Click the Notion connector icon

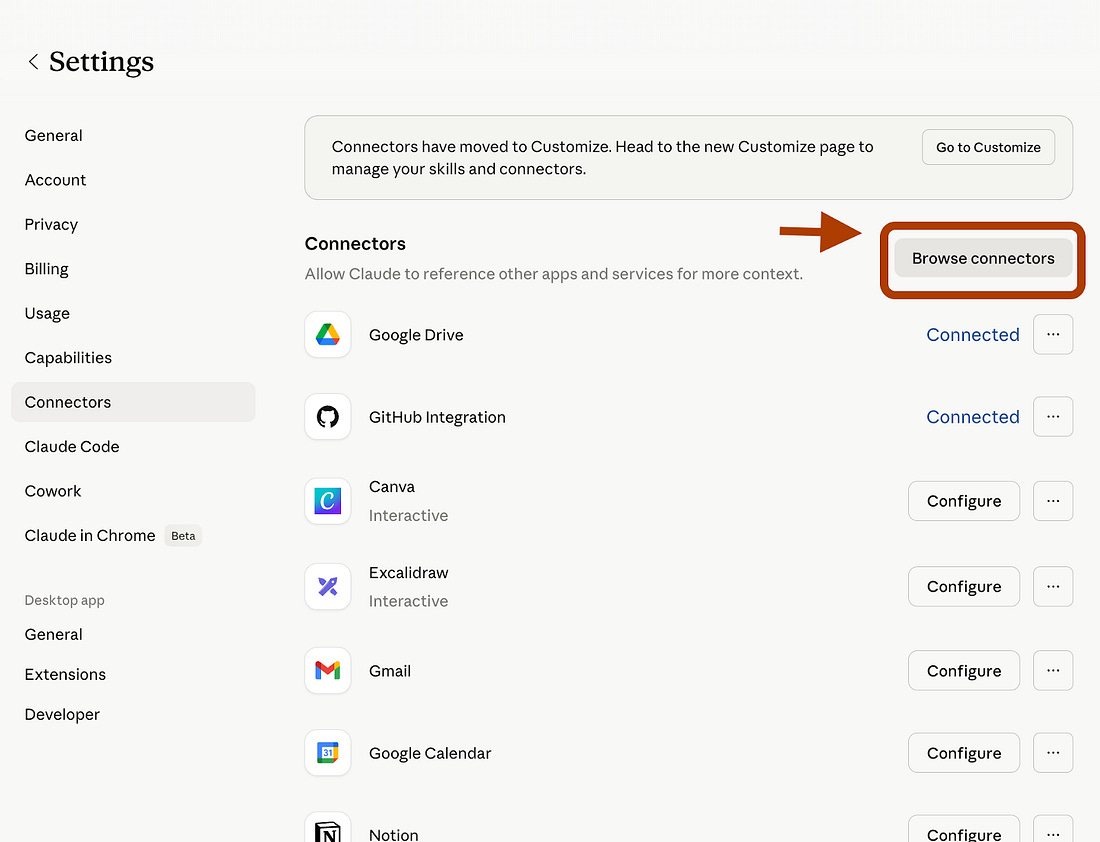coord(328,829)
